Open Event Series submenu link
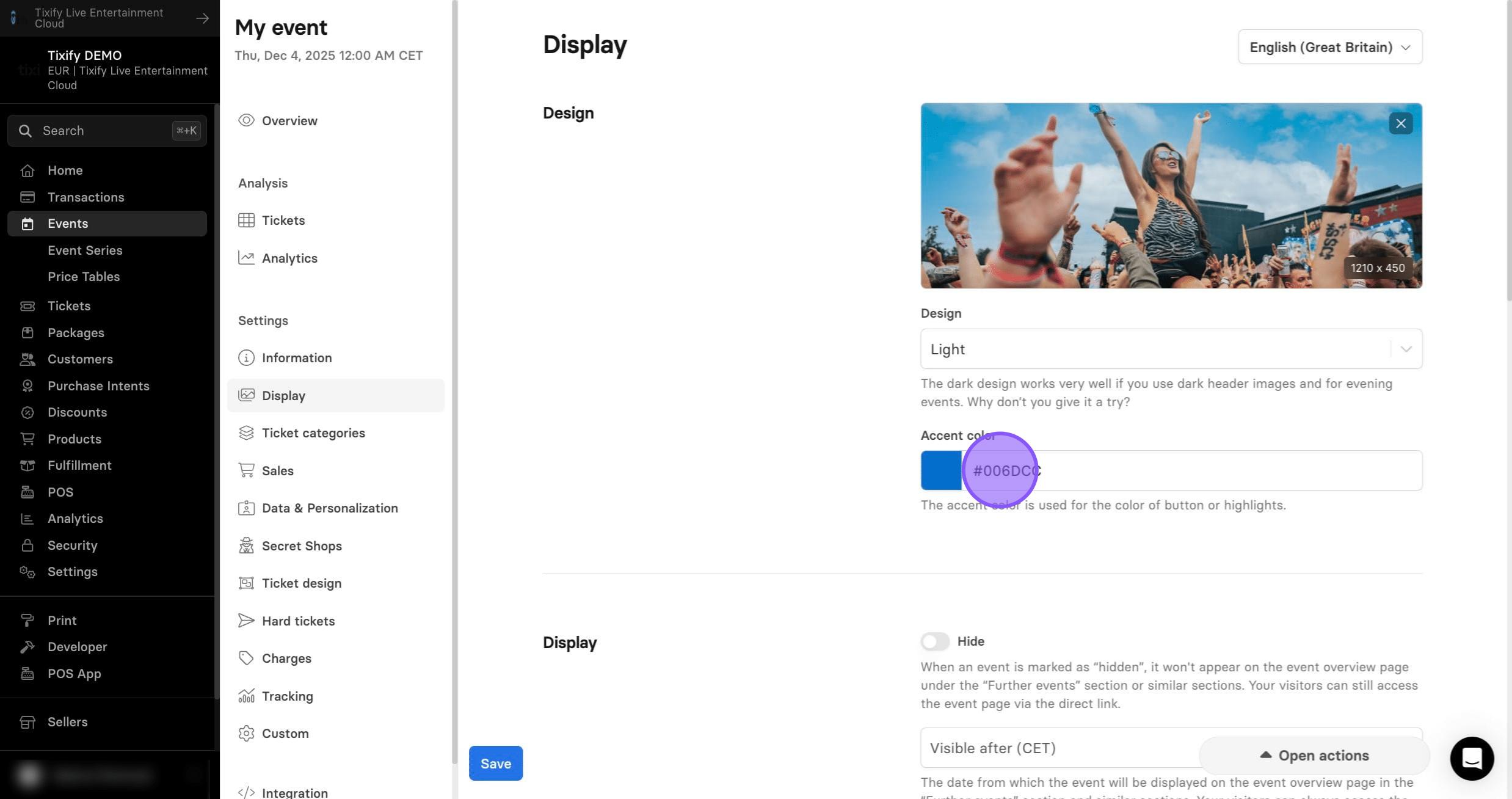The image size is (1512, 799). tap(85, 250)
